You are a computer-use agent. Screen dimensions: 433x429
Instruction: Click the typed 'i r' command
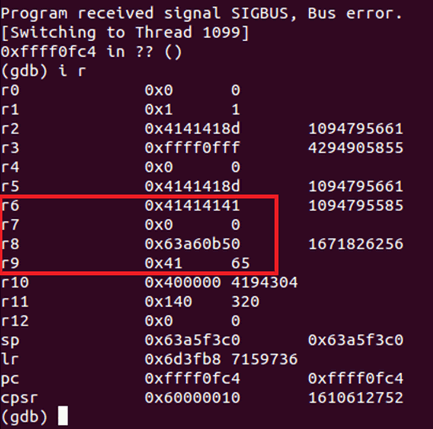pos(72,71)
